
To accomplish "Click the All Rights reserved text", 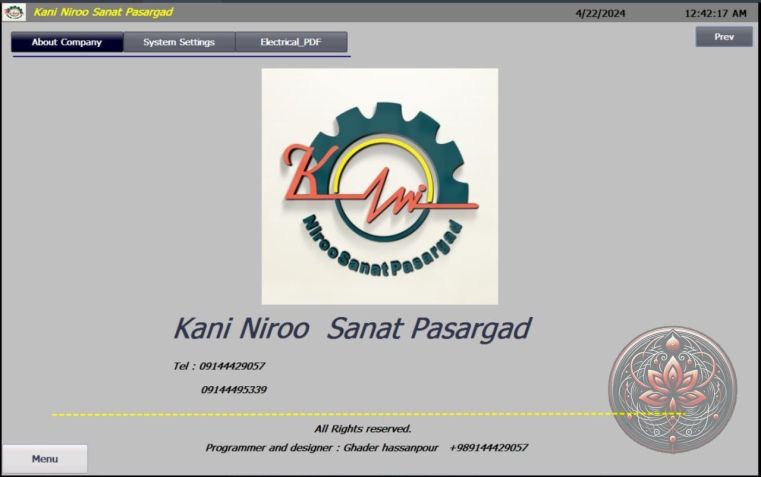I will point(363,428).
